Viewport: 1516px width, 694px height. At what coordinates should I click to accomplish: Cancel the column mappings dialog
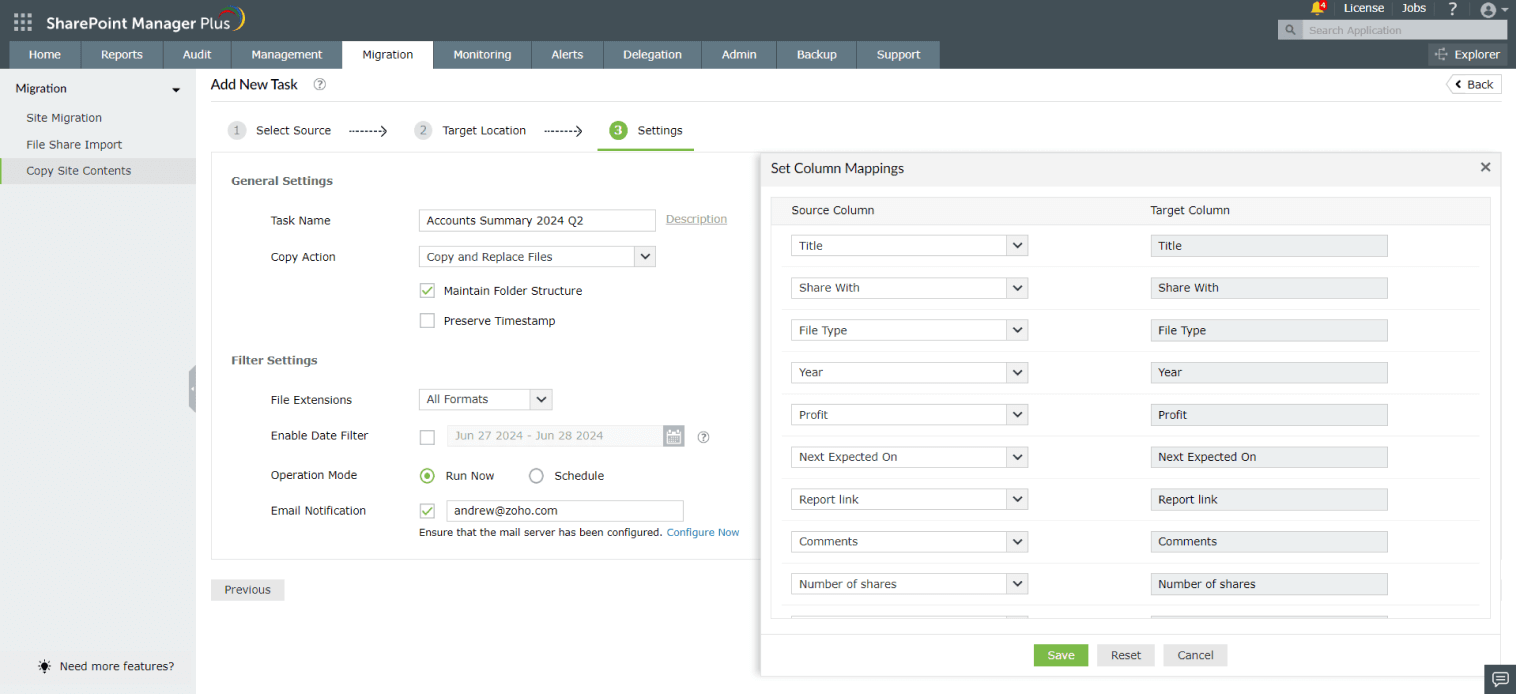1195,655
